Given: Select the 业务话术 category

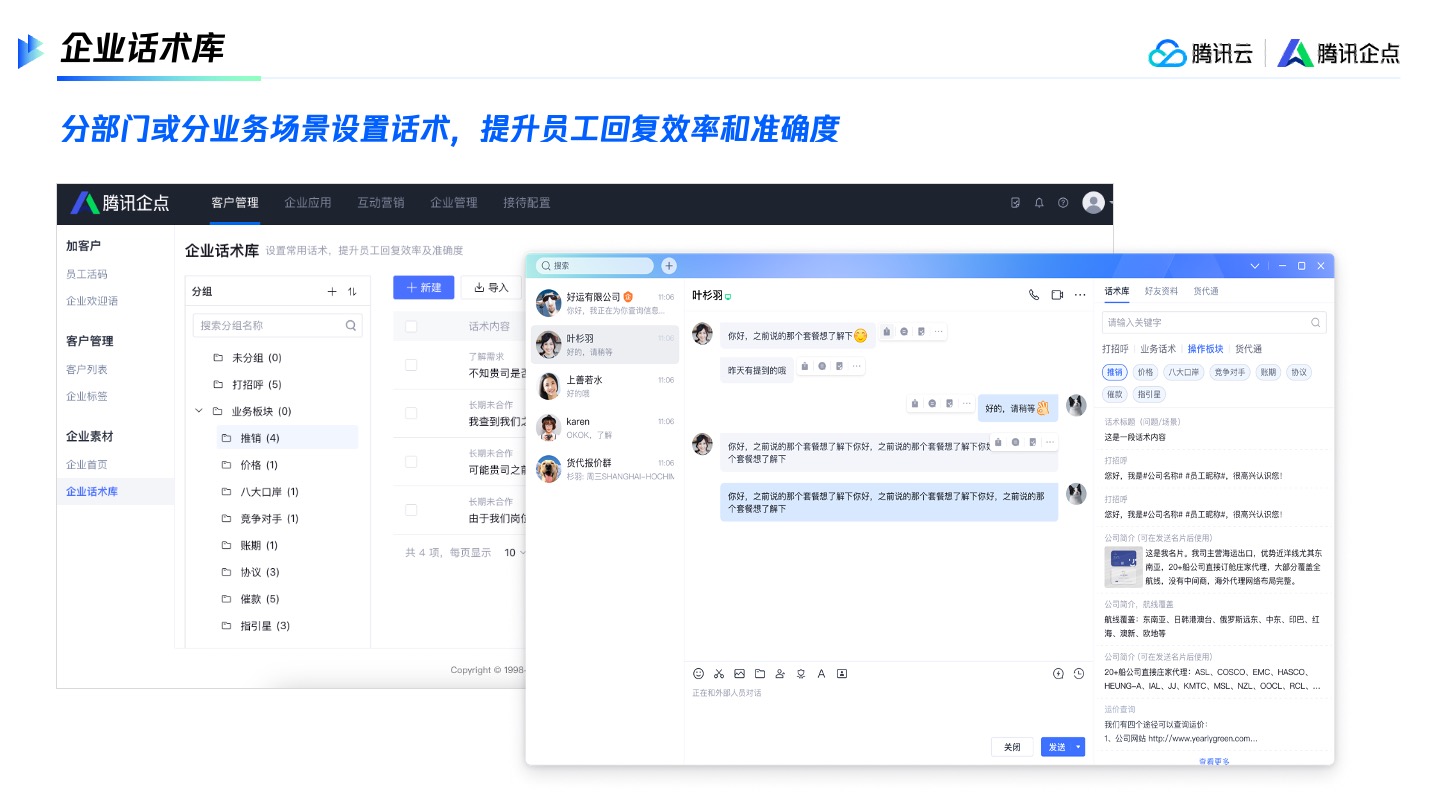Looking at the screenshot, I should (x=1158, y=349).
